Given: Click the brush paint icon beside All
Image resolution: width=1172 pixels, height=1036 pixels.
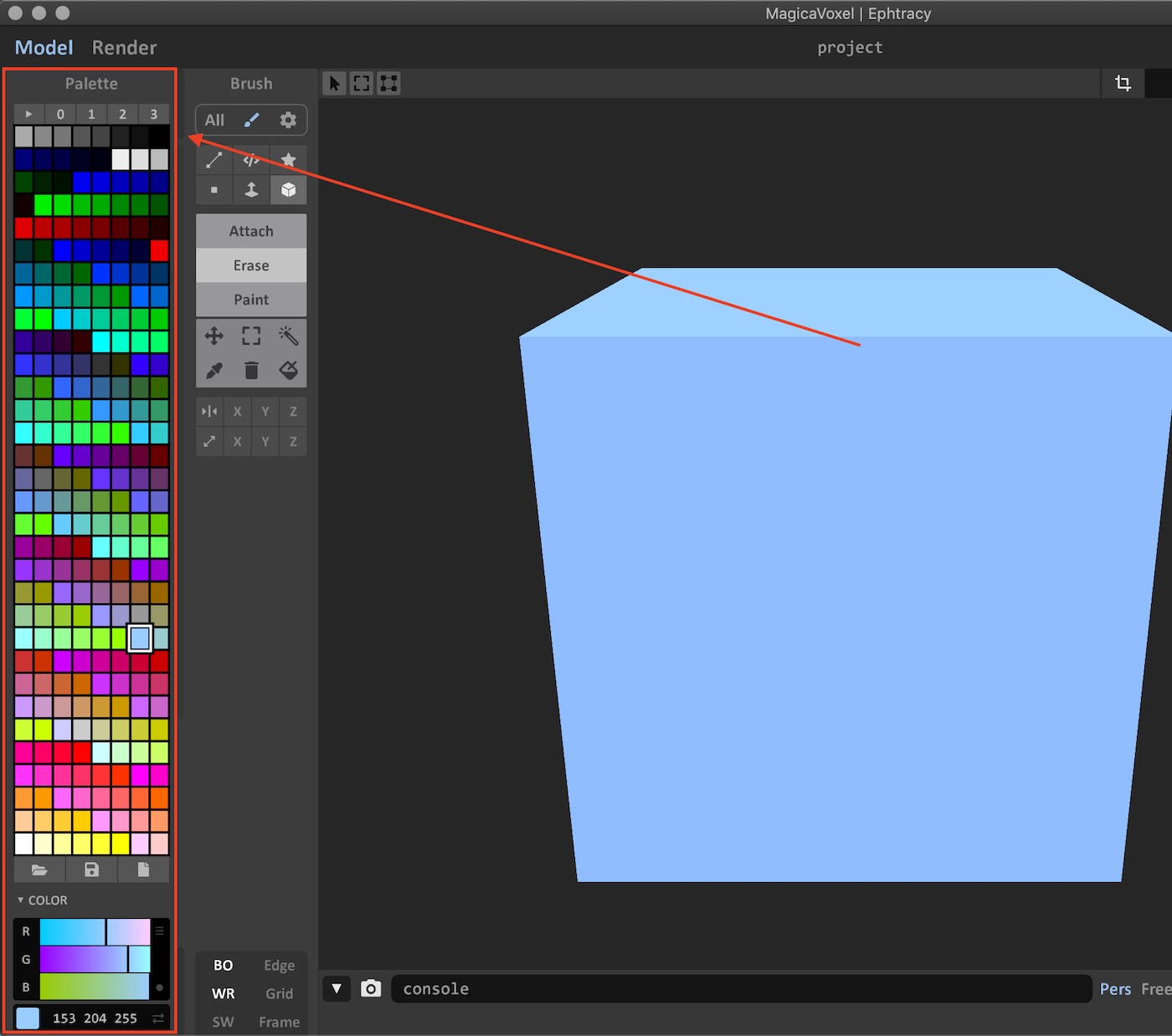Looking at the screenshot, I should click(x=251, y=120).
